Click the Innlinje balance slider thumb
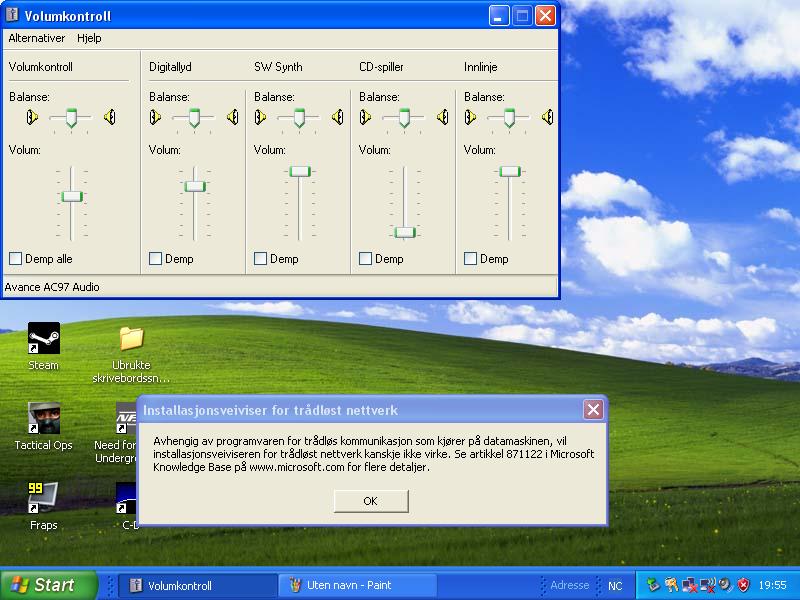This screenshot has width=800, height=600. (510, 118)
